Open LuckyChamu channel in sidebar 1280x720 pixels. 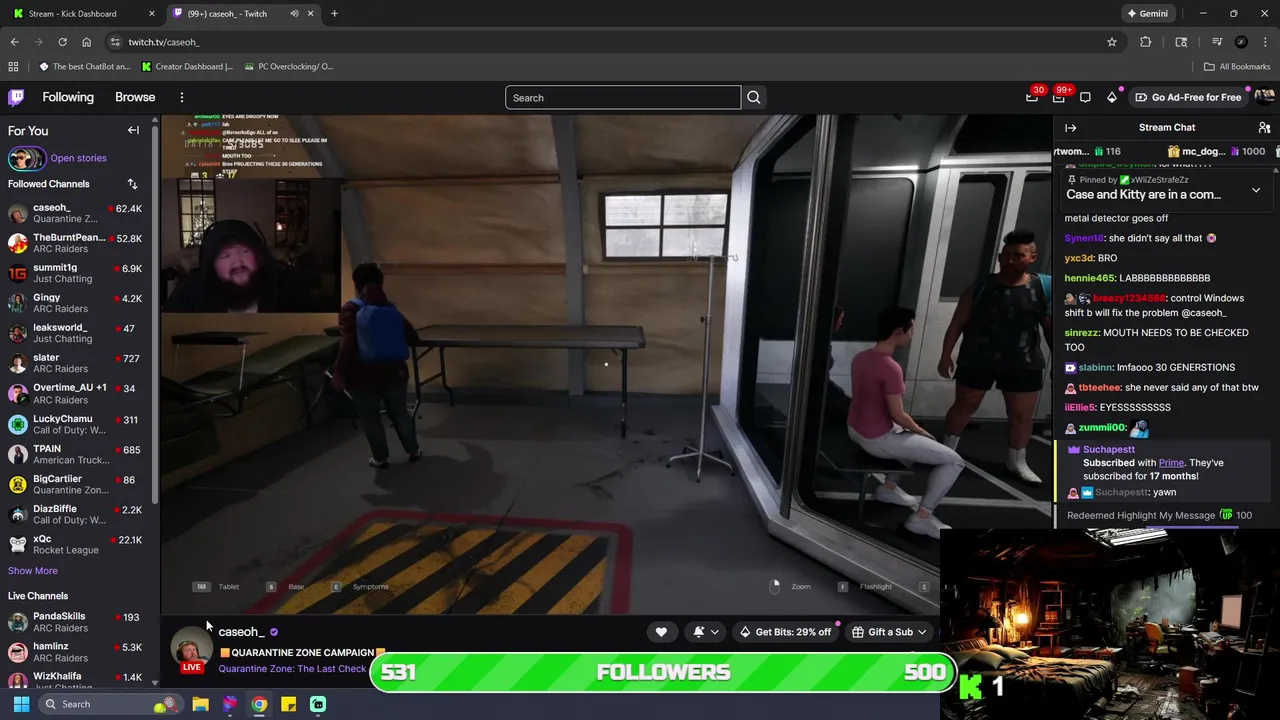[75, 424]
